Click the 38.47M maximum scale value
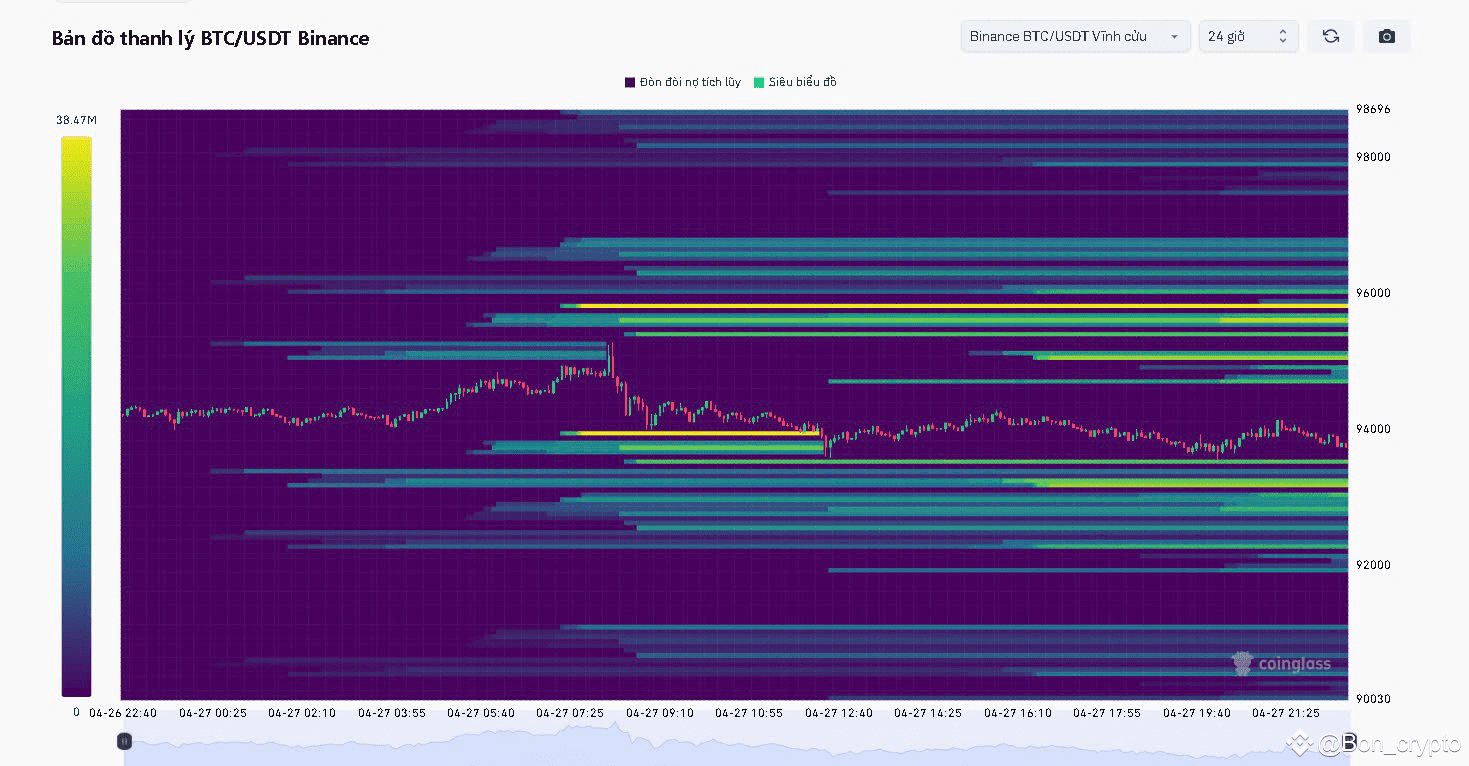Screen dimensions: 1469x766 click(x=76, y=120)
